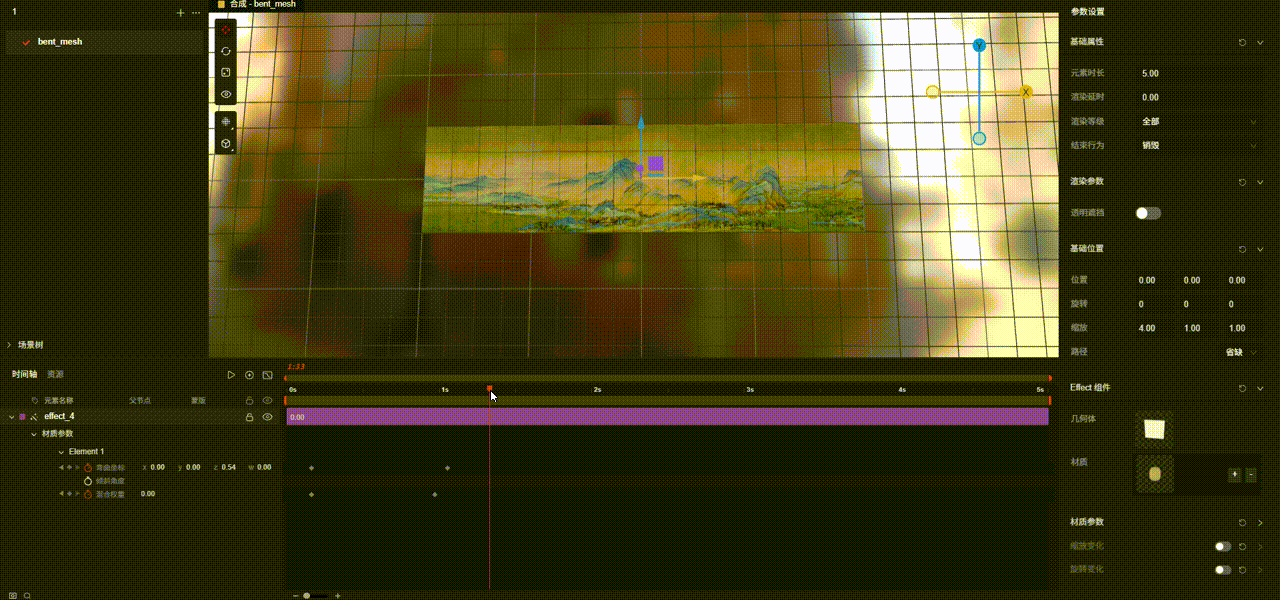The height and width of the screenshot is (600, 1280).
Task: Hide the effect_4 layer with eye icon
Action: tap(268, 417)
